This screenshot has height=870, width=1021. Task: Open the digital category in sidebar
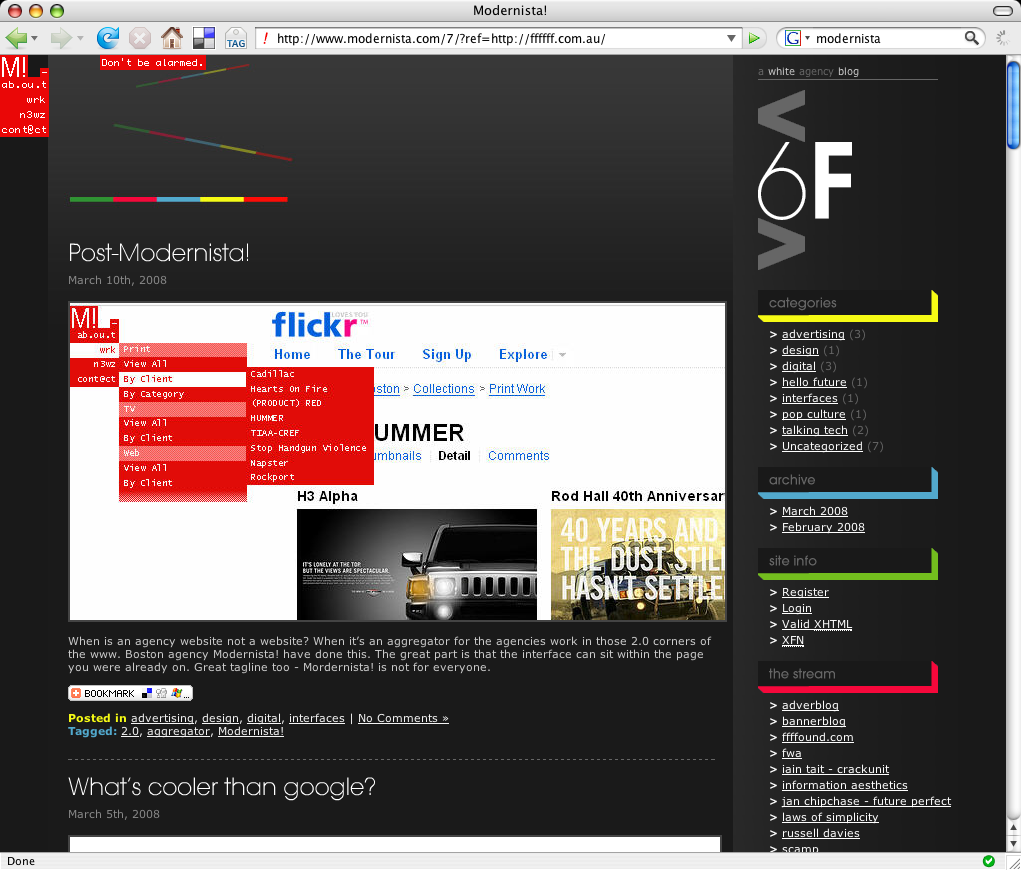(798, 366)
